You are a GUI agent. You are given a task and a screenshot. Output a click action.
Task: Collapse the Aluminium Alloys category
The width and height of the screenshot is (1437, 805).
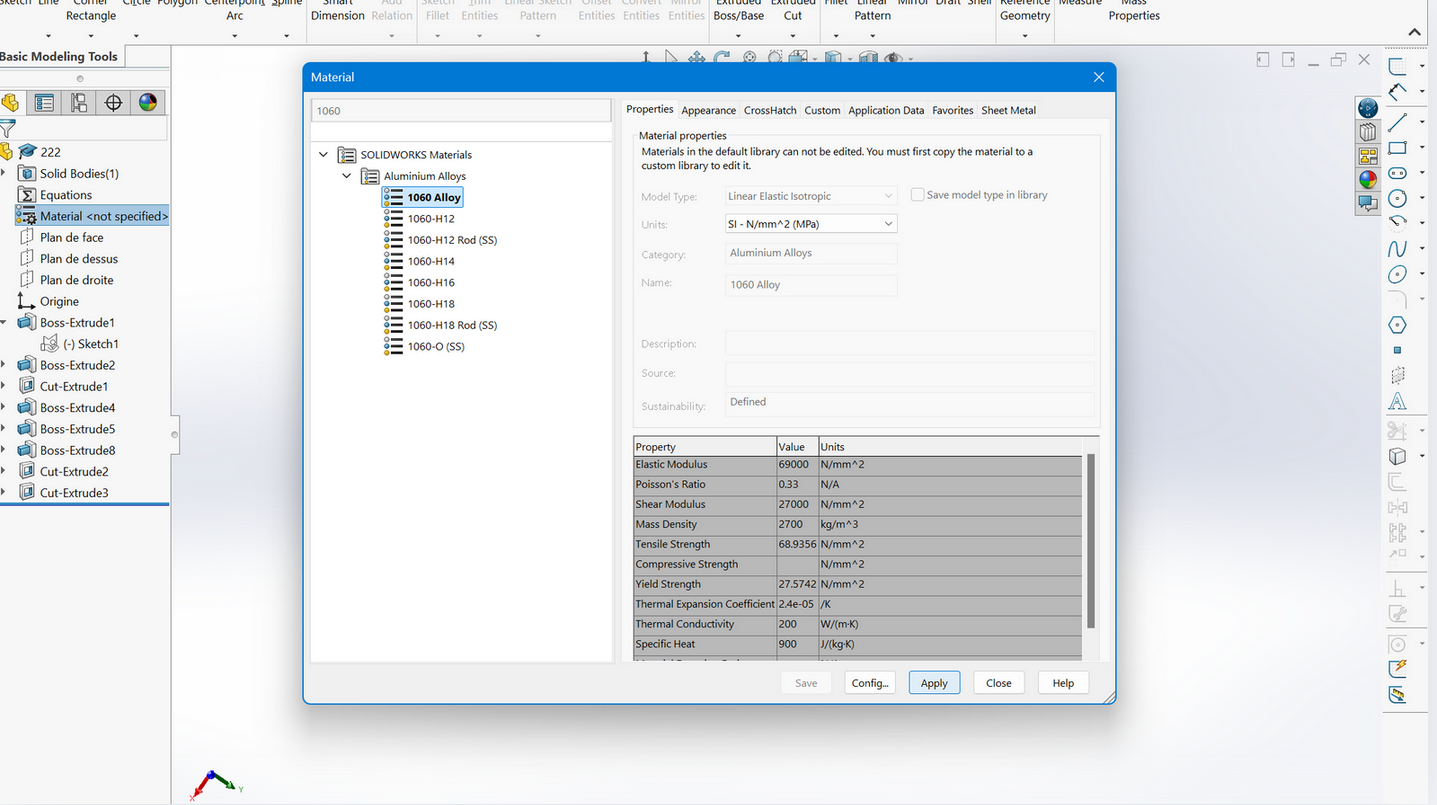347,176
